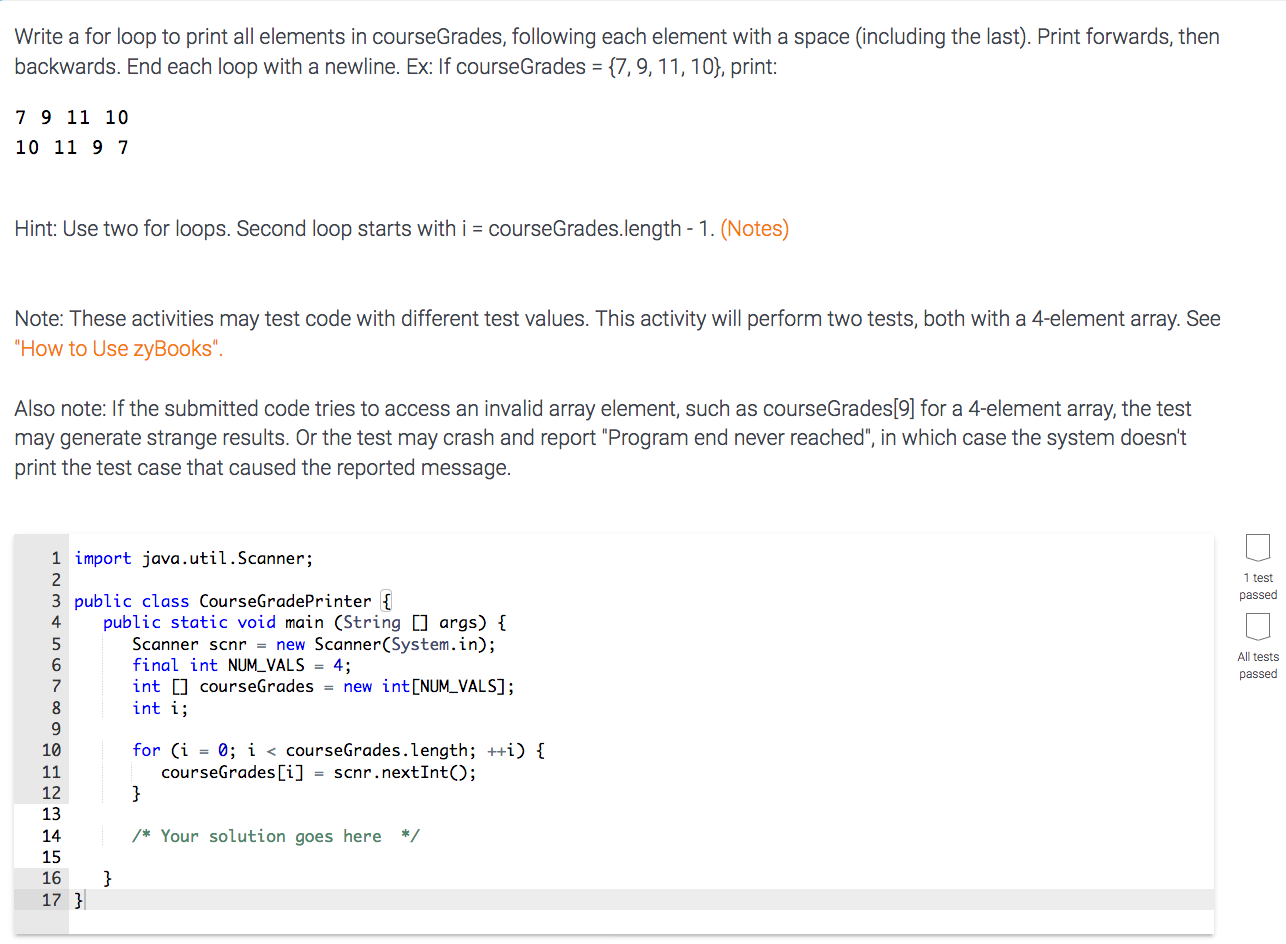Viewport: 1286px width, 944px height.
Task: Click the example output '7 9 11 10'
Action: [x=70, y=117]
